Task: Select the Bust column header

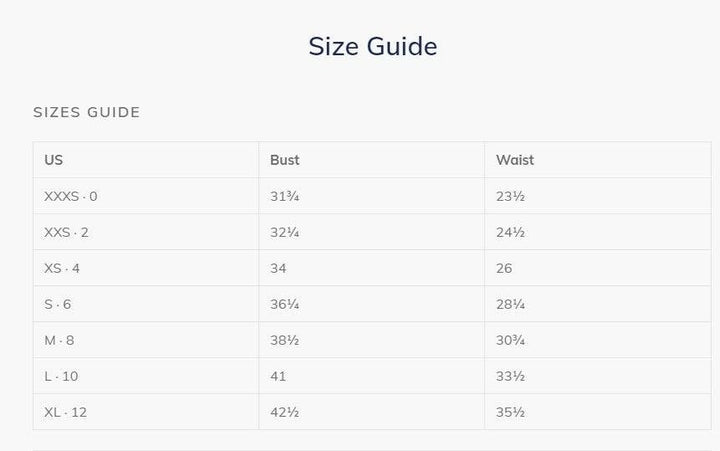Action: 284,160
